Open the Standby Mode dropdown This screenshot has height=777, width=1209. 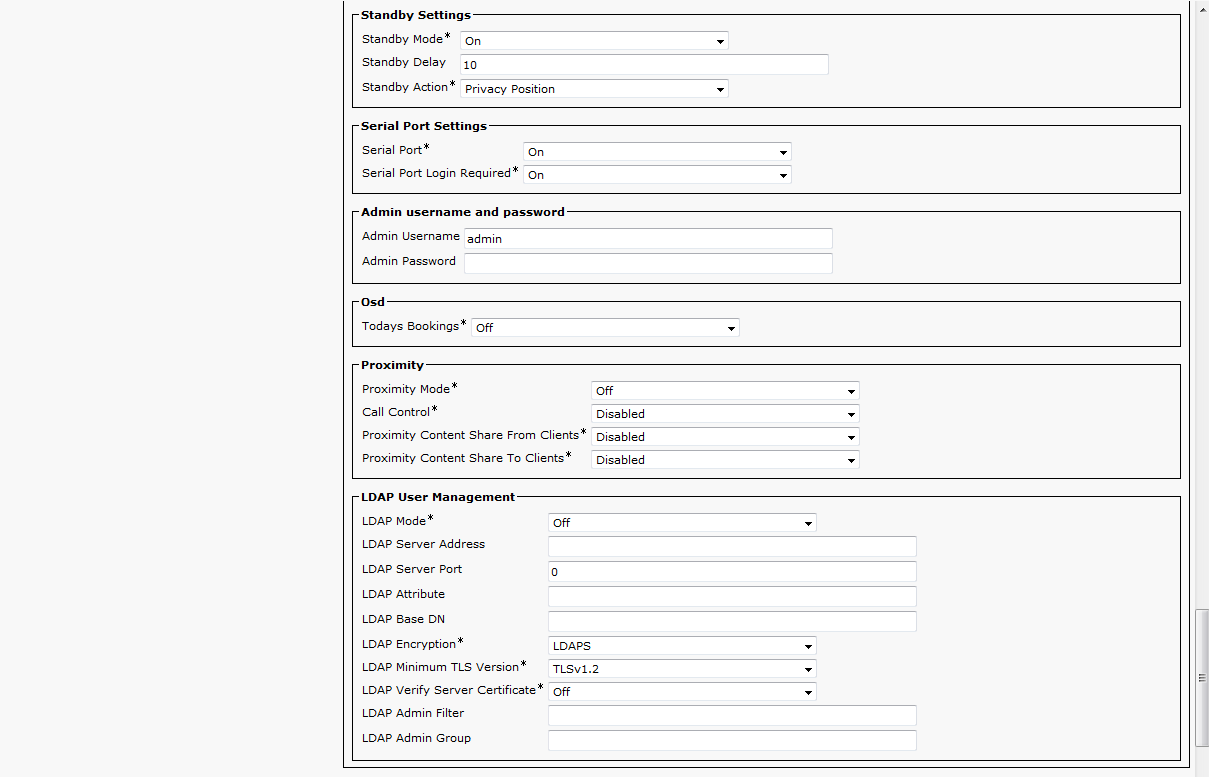point(594,41)
